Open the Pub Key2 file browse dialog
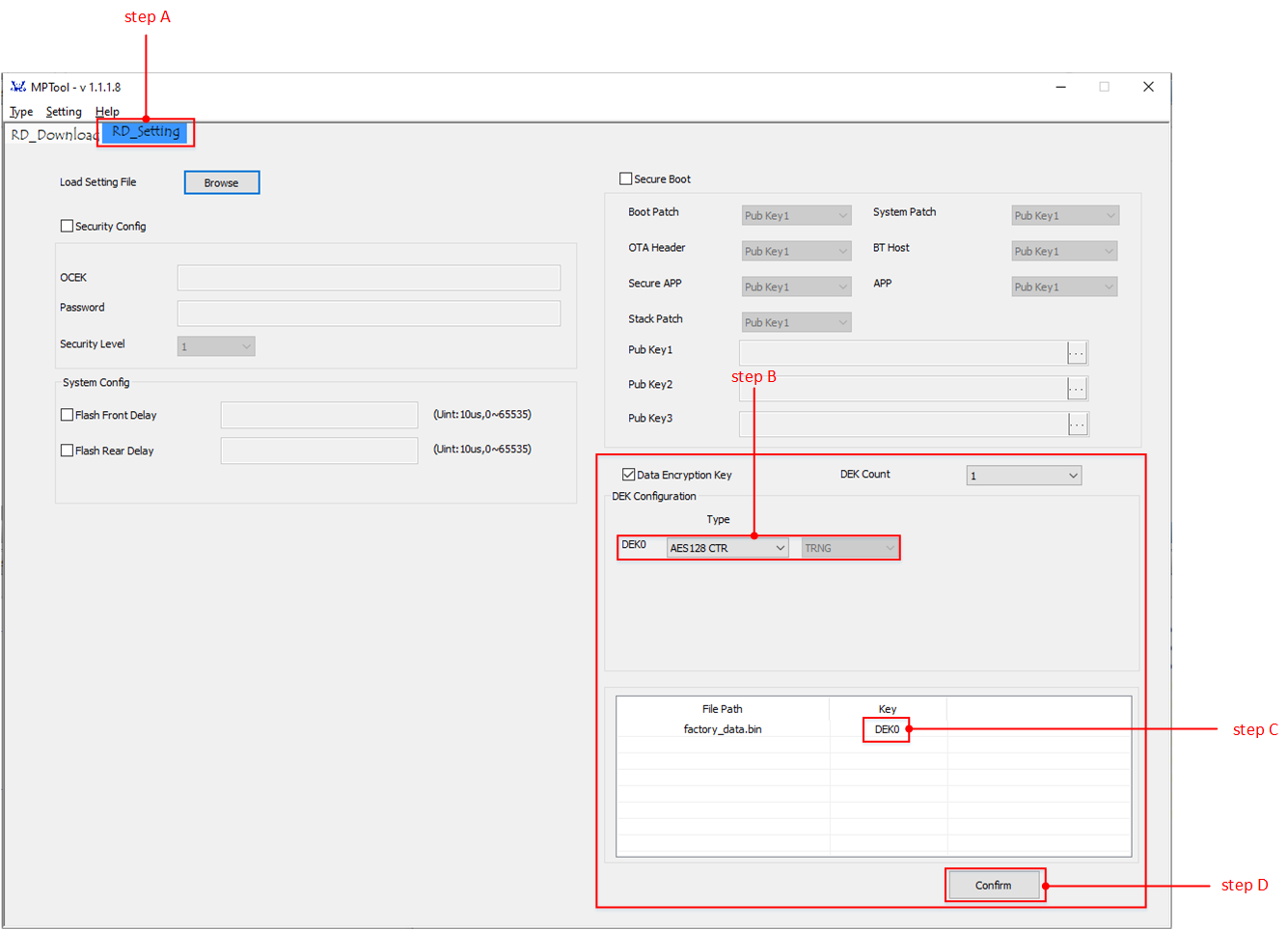 point(1078,388)
